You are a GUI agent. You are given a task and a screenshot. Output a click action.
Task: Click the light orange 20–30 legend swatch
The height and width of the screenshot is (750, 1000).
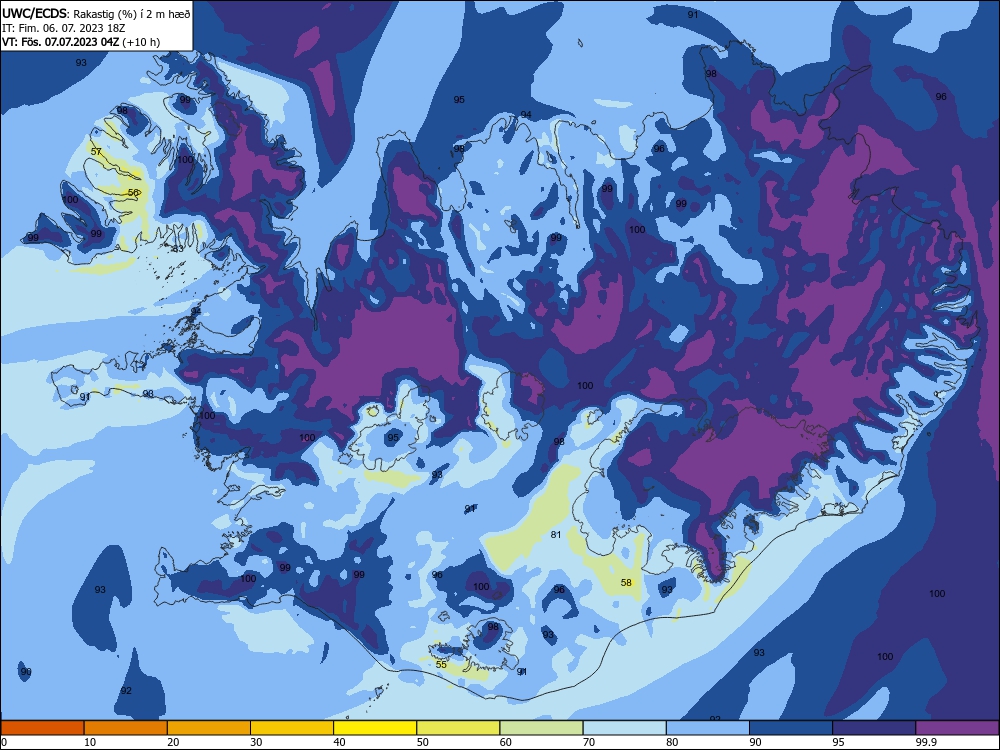[209, 728]
